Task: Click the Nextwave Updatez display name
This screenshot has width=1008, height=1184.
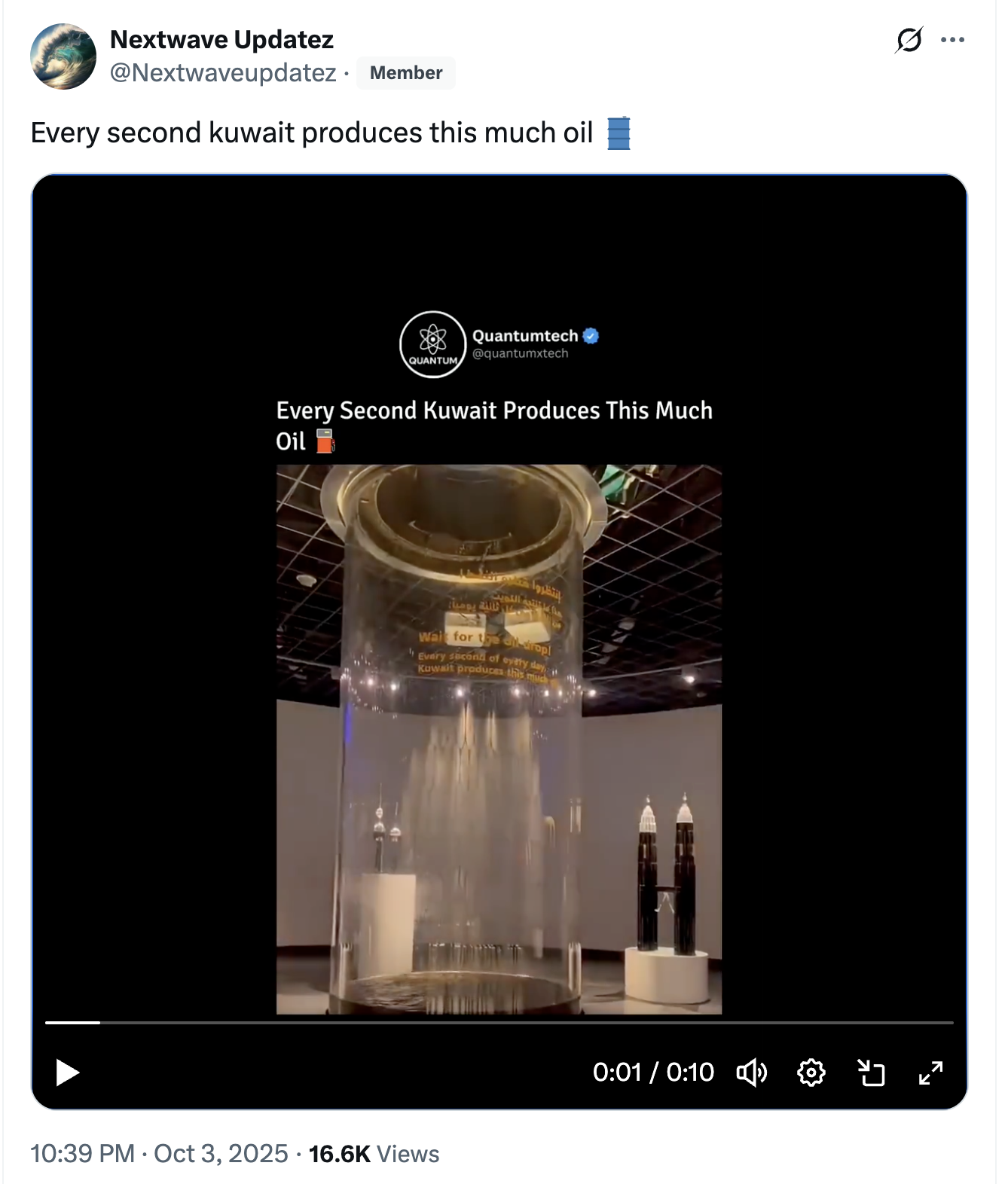Action: pyautogui.click(x=221, y=39)
